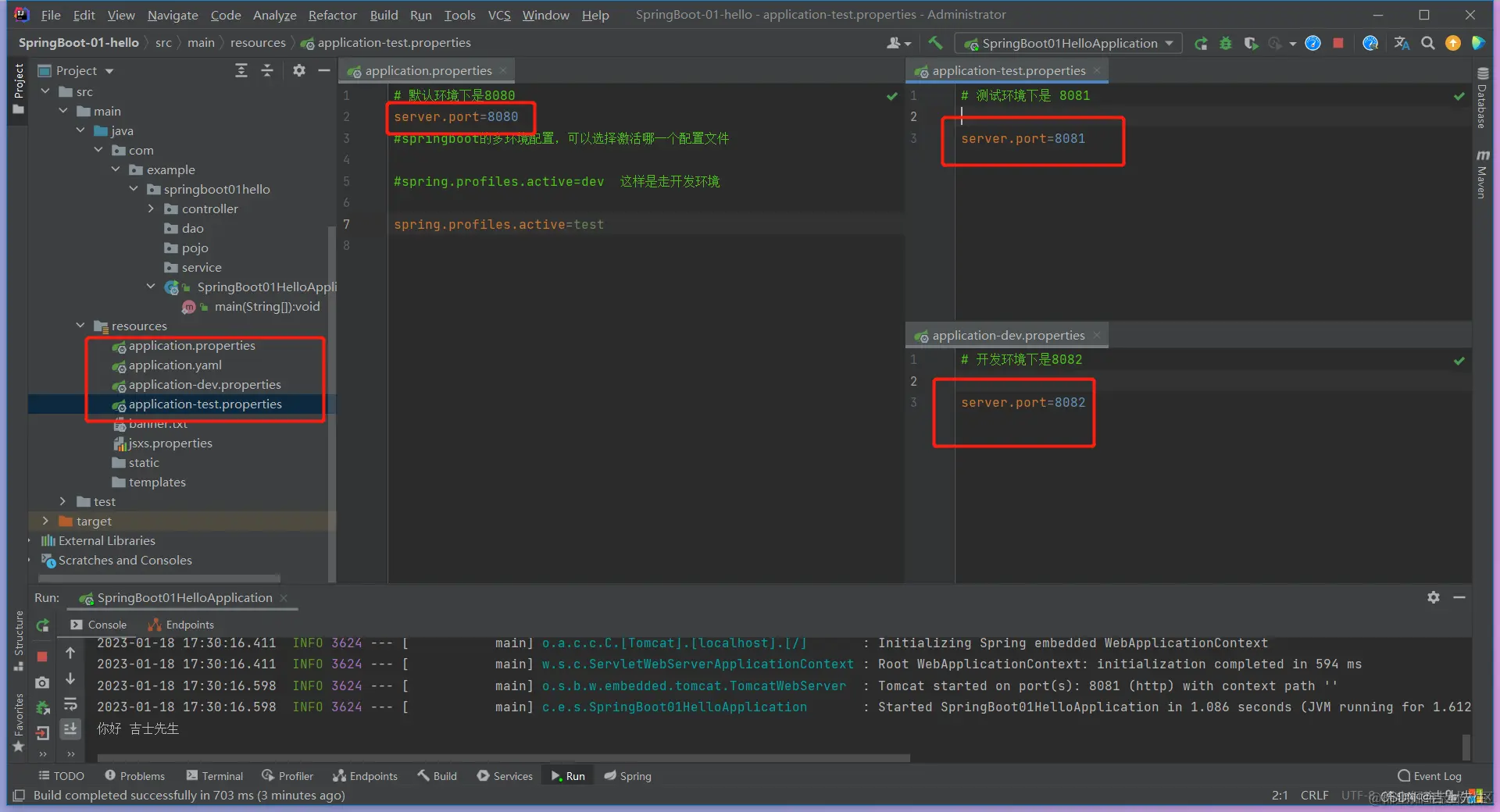Click the console horizontal scrollbar

coord(503,757)
